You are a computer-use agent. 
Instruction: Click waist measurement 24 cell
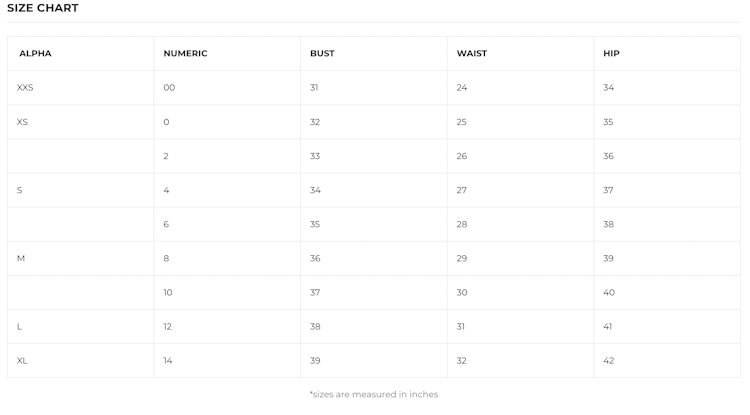(462, 88)
